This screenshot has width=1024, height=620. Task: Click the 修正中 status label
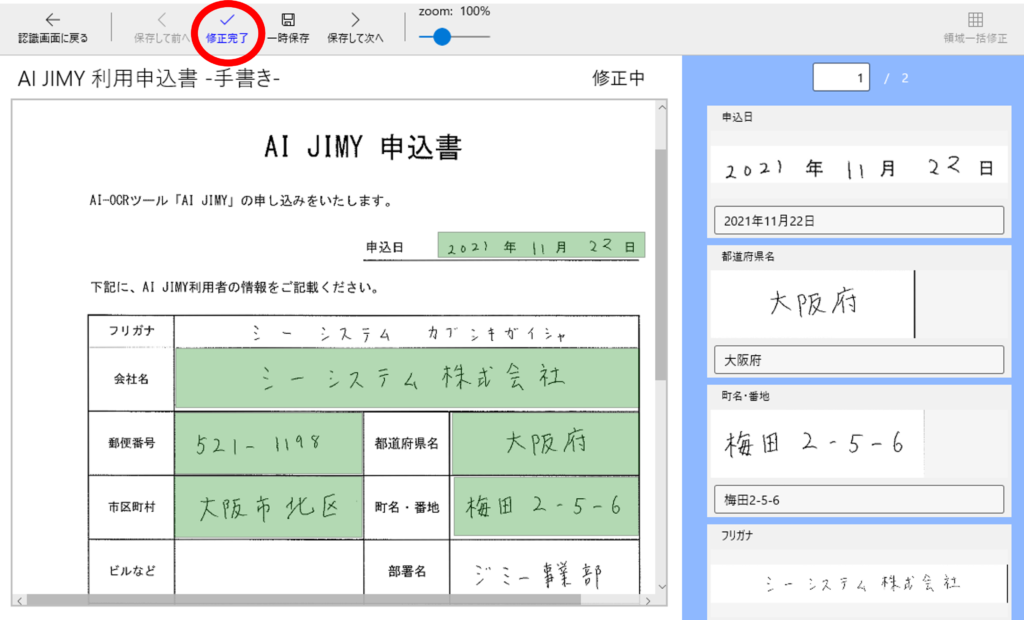point(618,78)
